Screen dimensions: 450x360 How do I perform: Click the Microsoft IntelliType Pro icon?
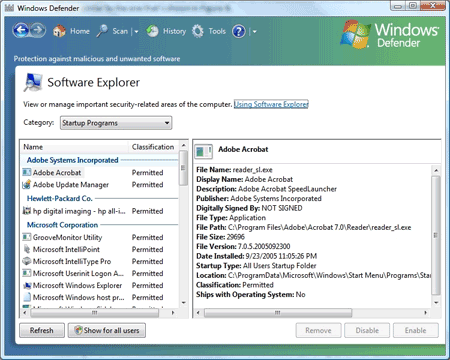[x=27, y=261]
